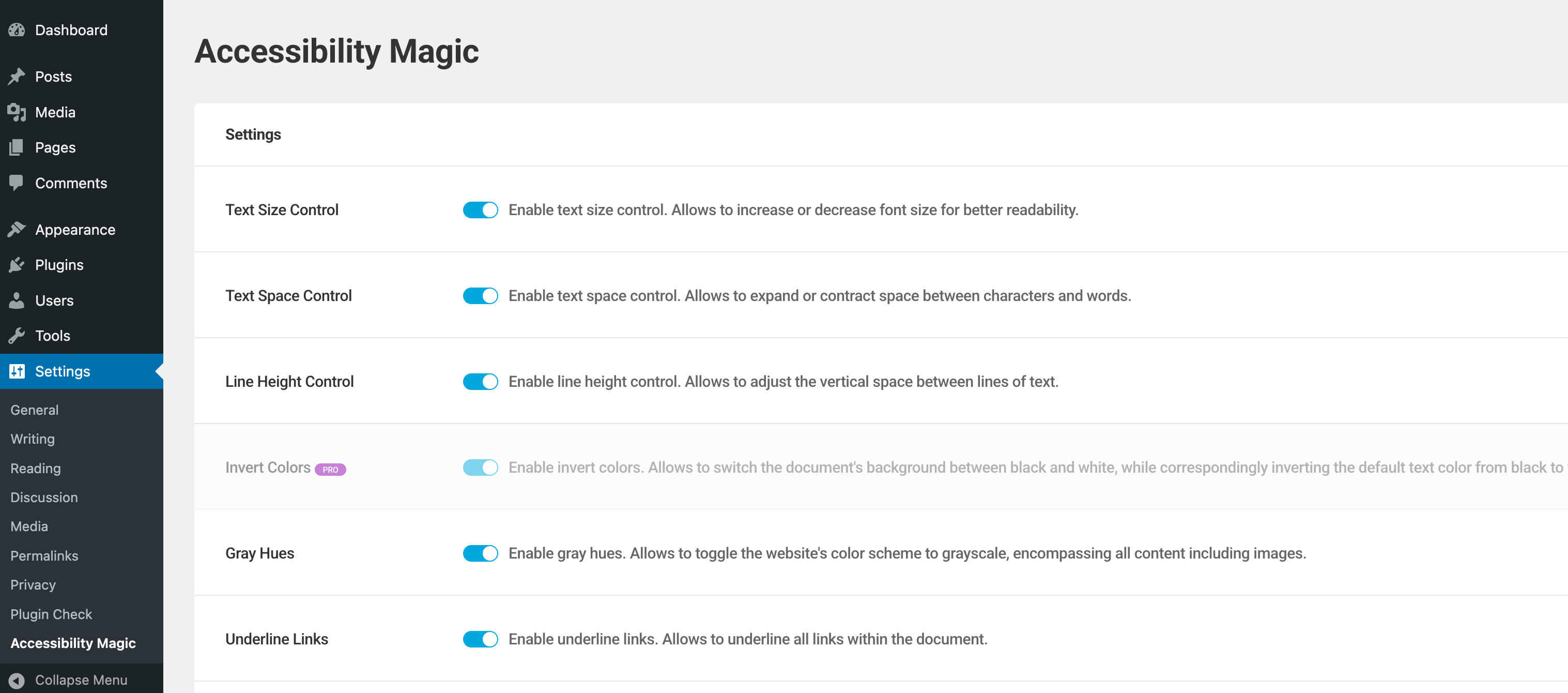Click the Appearance paintbrush icon
Image resolution: width=1568 pixels, height=693 pixels.
point(17,230)
